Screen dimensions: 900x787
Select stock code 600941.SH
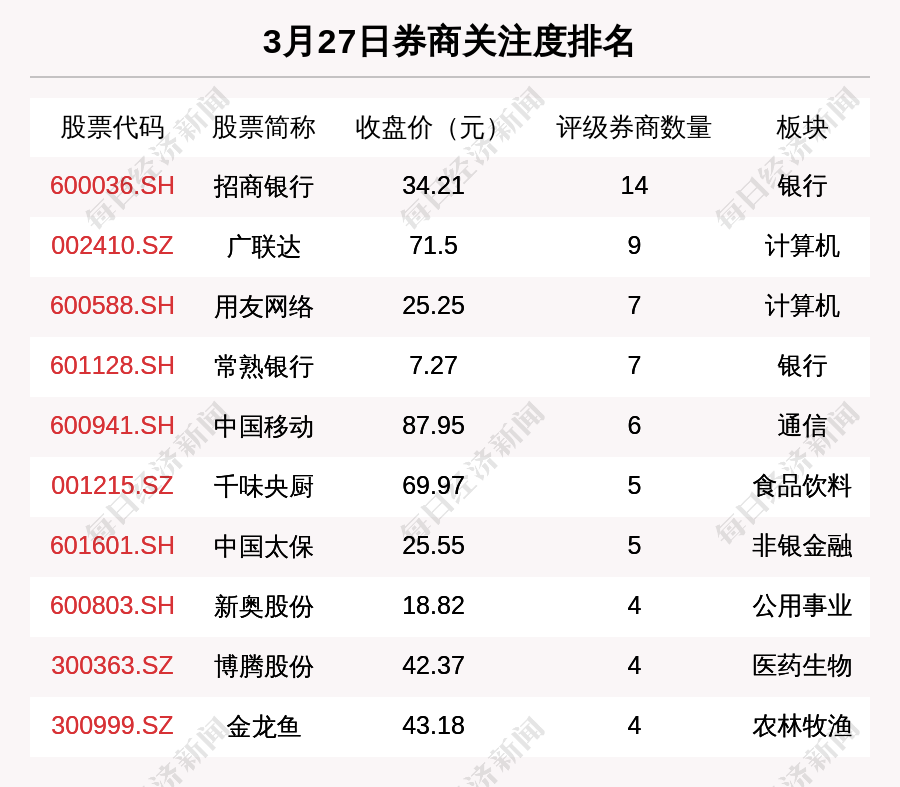112,426
